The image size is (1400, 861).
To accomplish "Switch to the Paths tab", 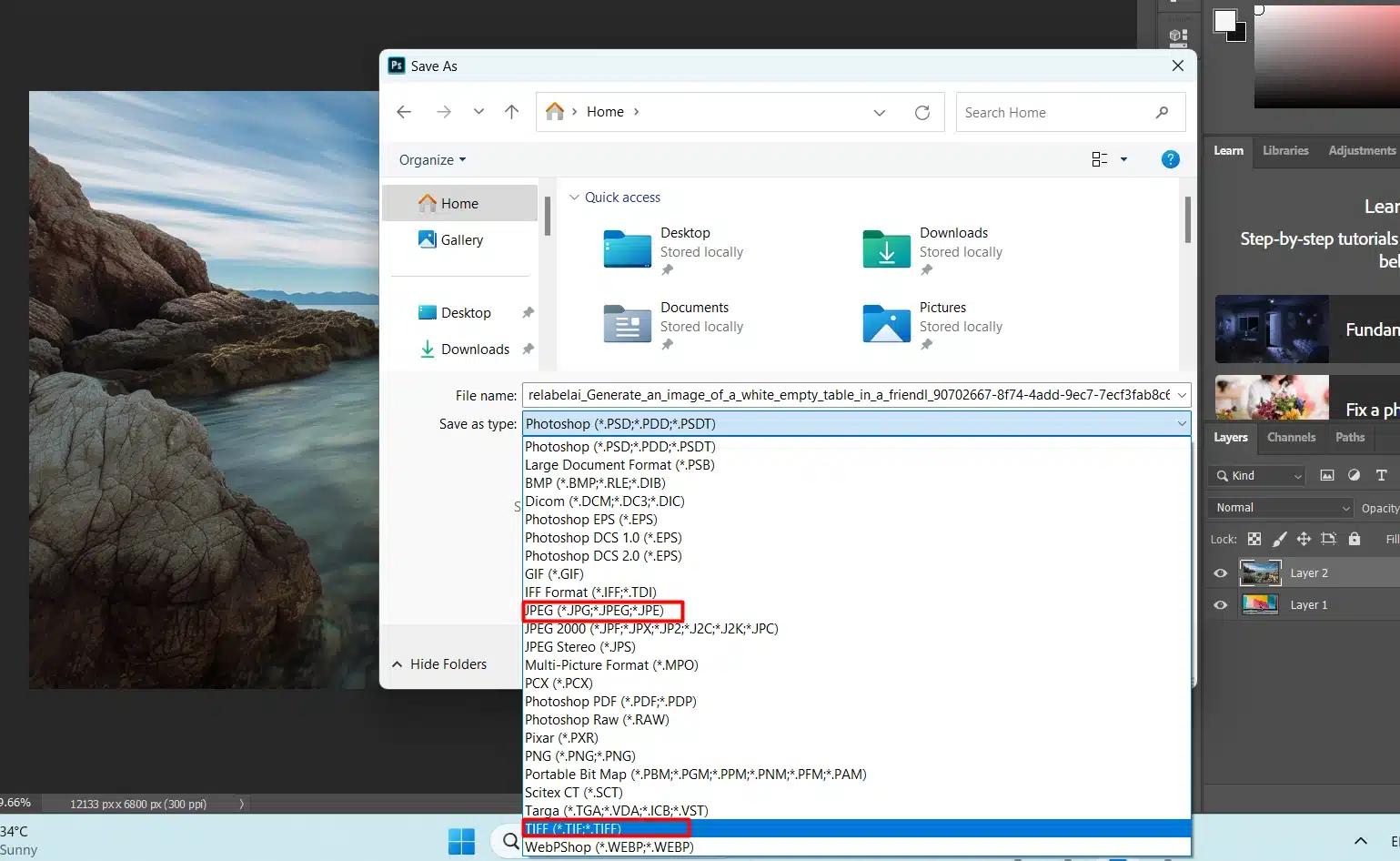I will coord(1350,438).
